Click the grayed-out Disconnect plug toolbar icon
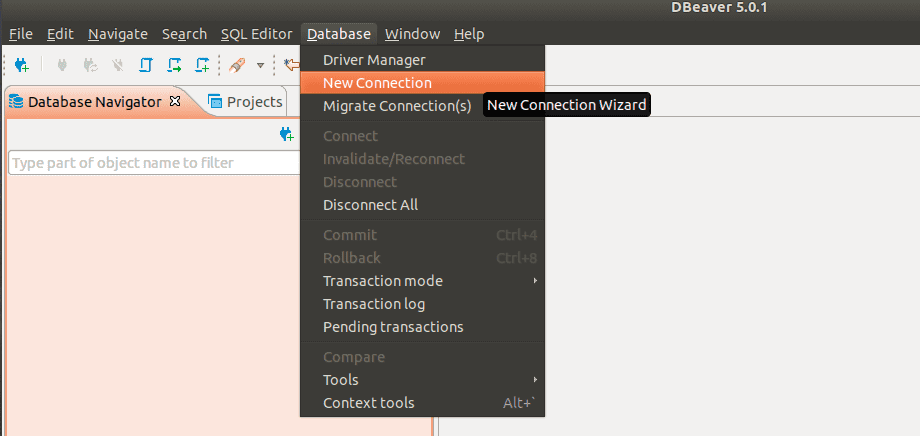 [x=117, y=65]
